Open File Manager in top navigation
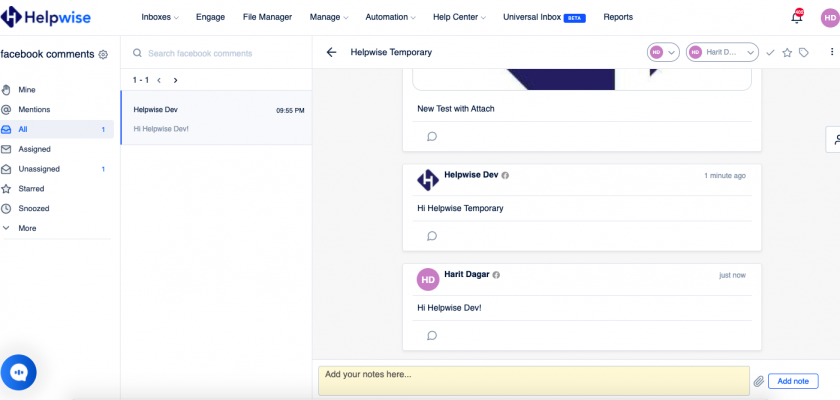The image size is (840, 400). click(x=267, y=17)
